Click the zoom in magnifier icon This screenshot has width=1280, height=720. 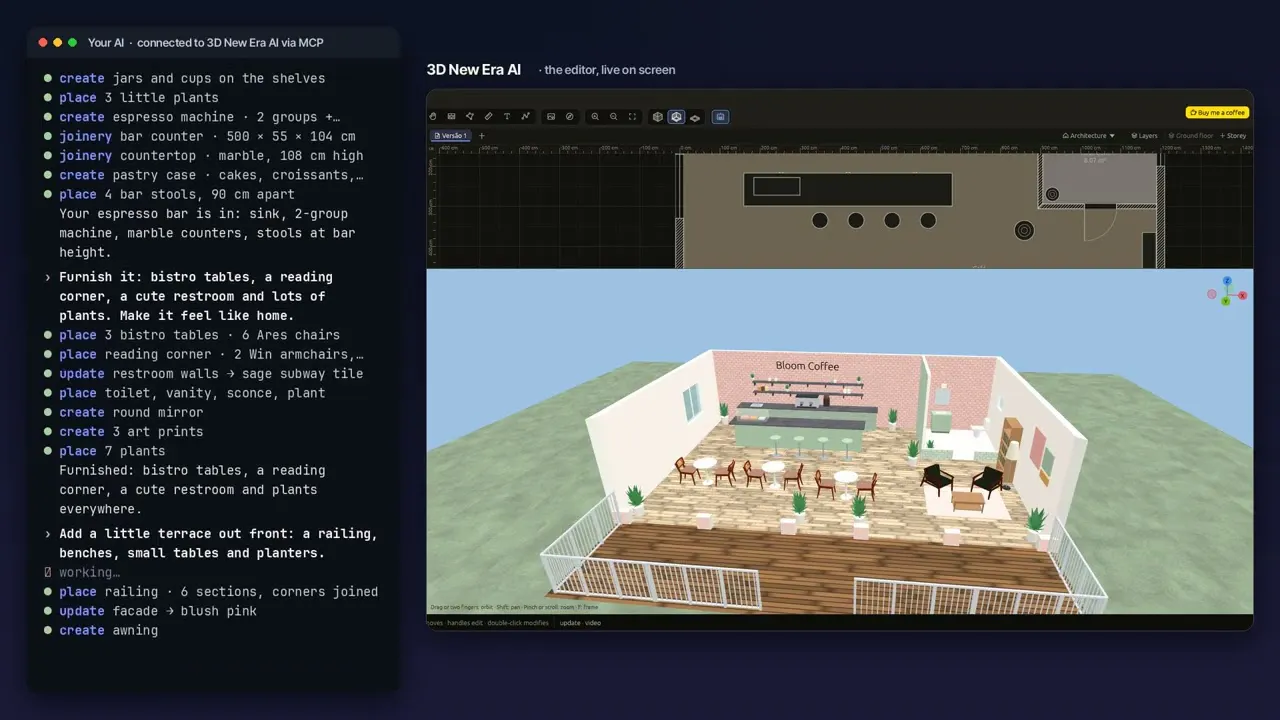(595, 116)
